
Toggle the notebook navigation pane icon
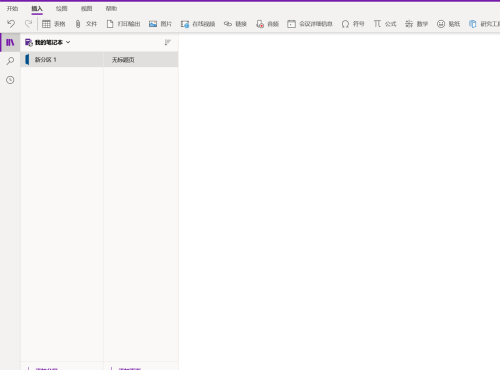(10, 42)
